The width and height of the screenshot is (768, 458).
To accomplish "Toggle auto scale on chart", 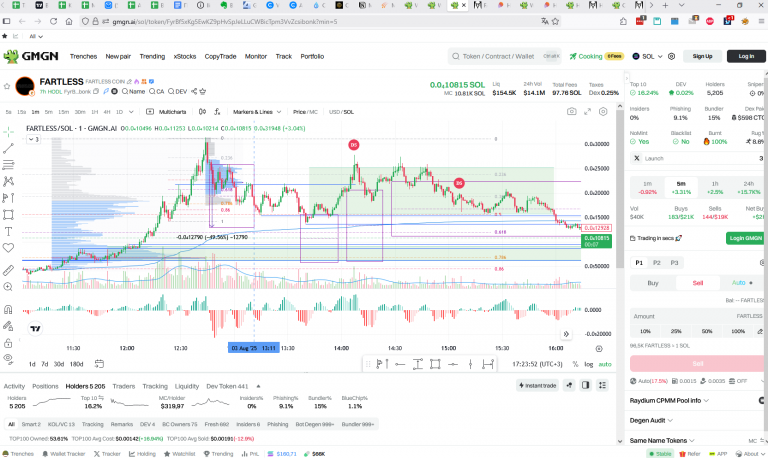I will point(605,364).
